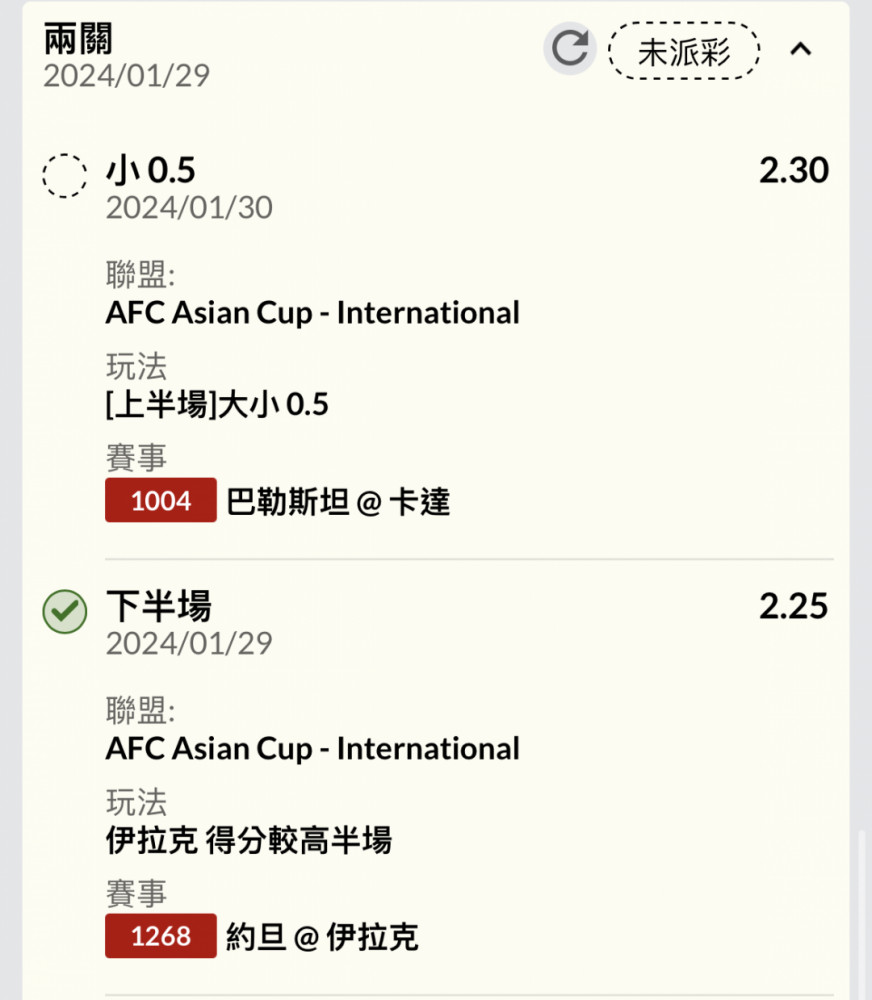Click the red 1004 match code badge
Image resolution: width=872 pixels, height=1000 pixels.
(x=161, y=500)
